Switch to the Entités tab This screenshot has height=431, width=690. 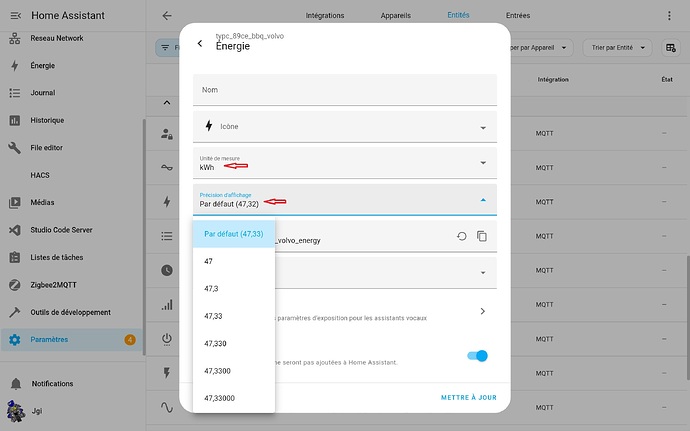458,15
